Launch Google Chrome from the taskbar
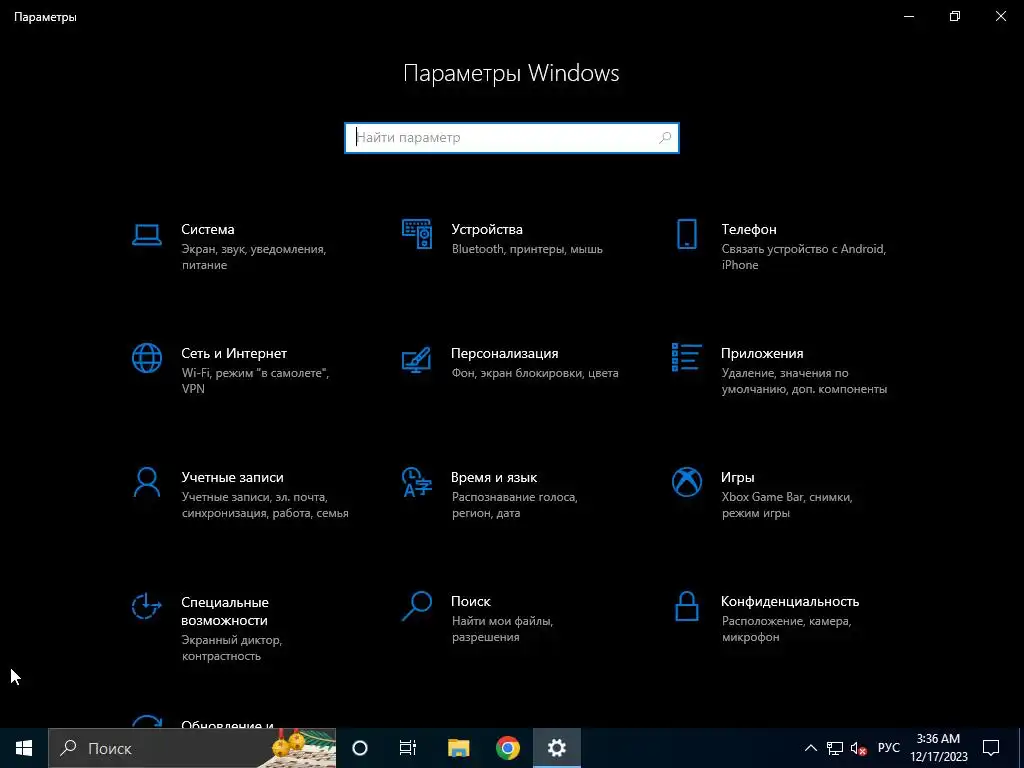 pos(507,748)
